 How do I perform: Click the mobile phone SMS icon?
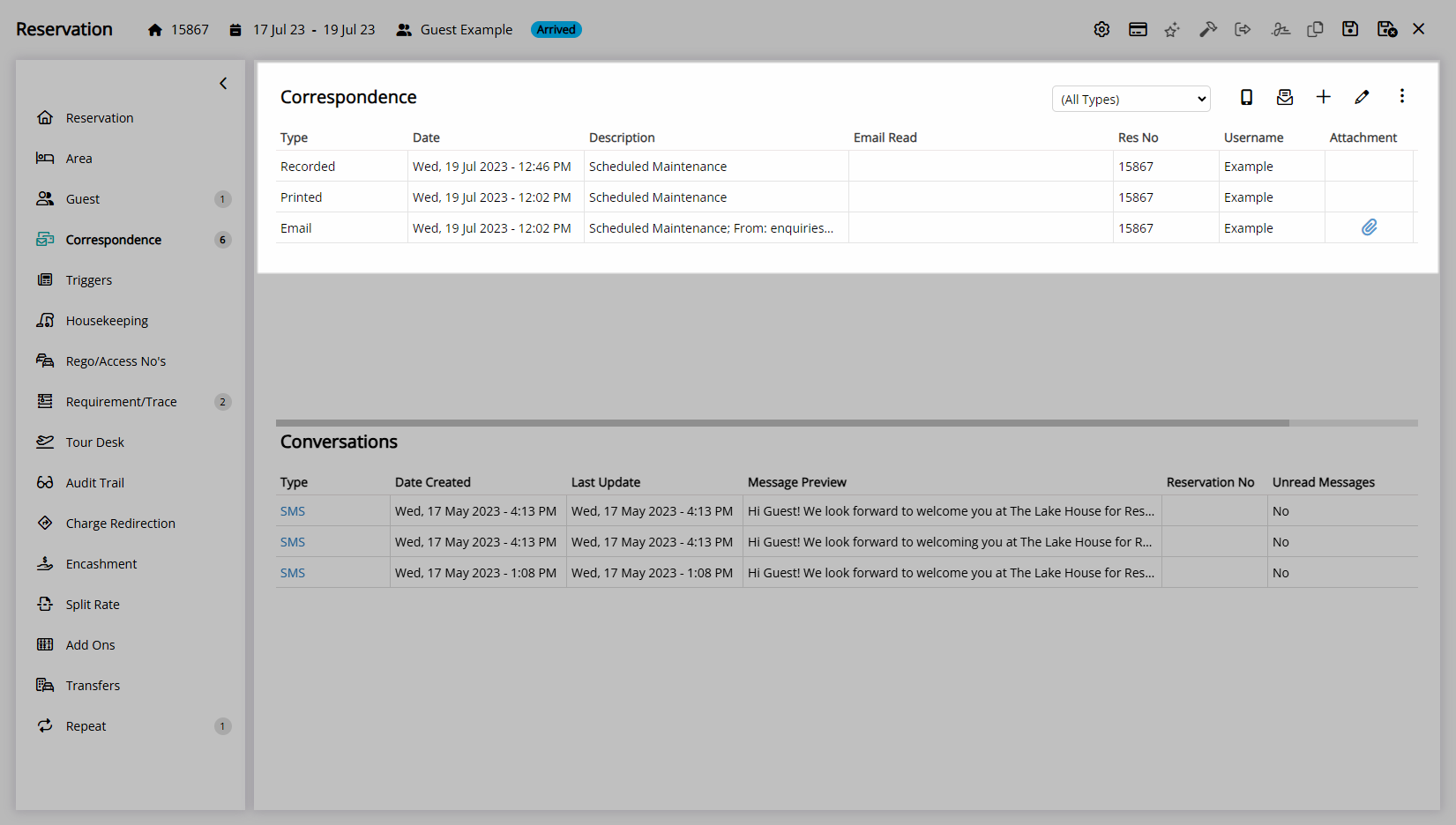[x=1246, y=97]
